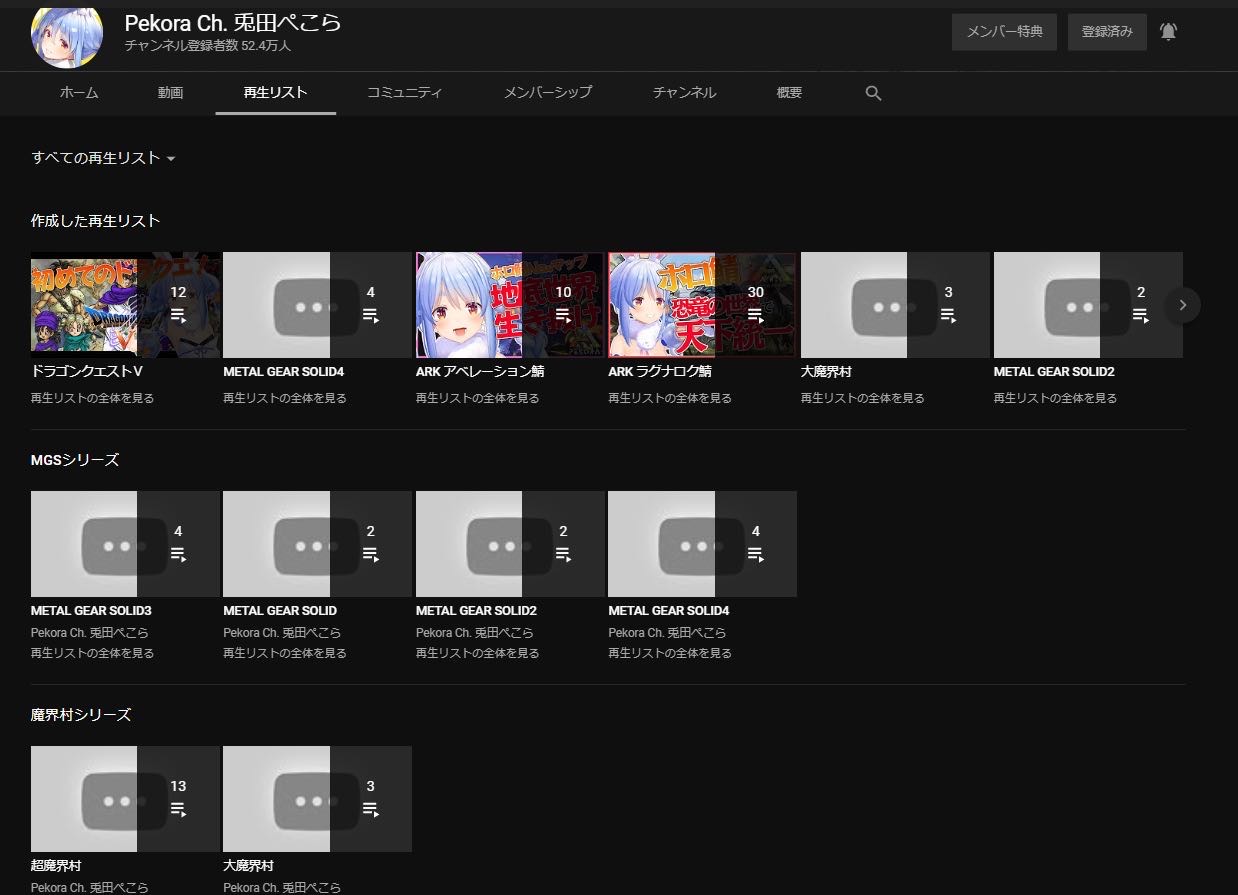Image resolution: width=1238 pixels, height=895 pixels.
Task: Click the 作成した再生リスト section heading
Action: tap(95, 221)
